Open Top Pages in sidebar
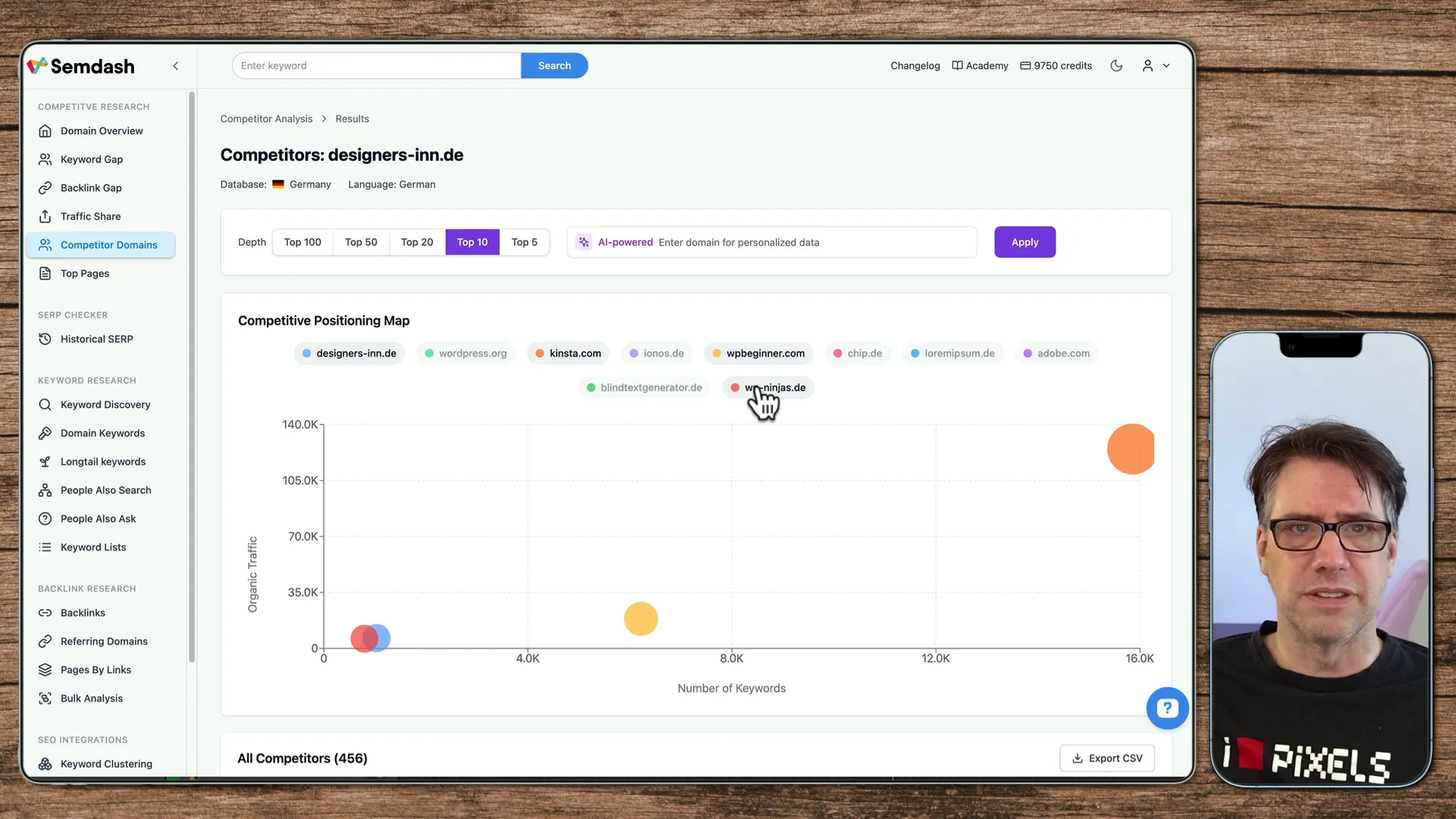Viewport: 1456px width, 819px height. point(85,274)
